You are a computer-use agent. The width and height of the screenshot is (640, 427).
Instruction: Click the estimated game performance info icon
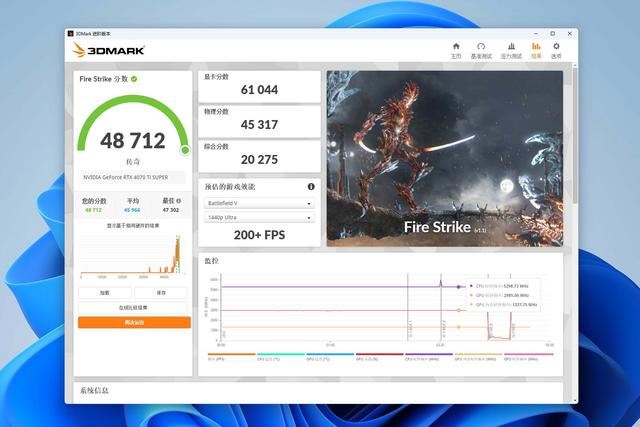pyautogui.click(x=311, y=186)
